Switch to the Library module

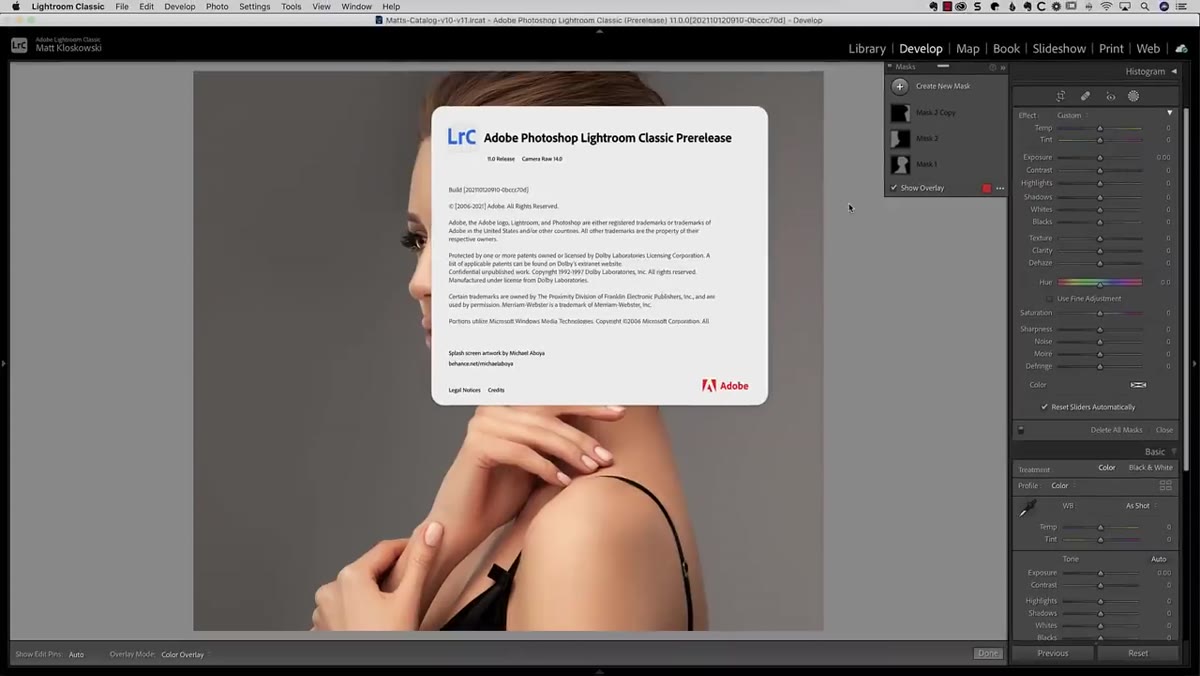(866, 48)
